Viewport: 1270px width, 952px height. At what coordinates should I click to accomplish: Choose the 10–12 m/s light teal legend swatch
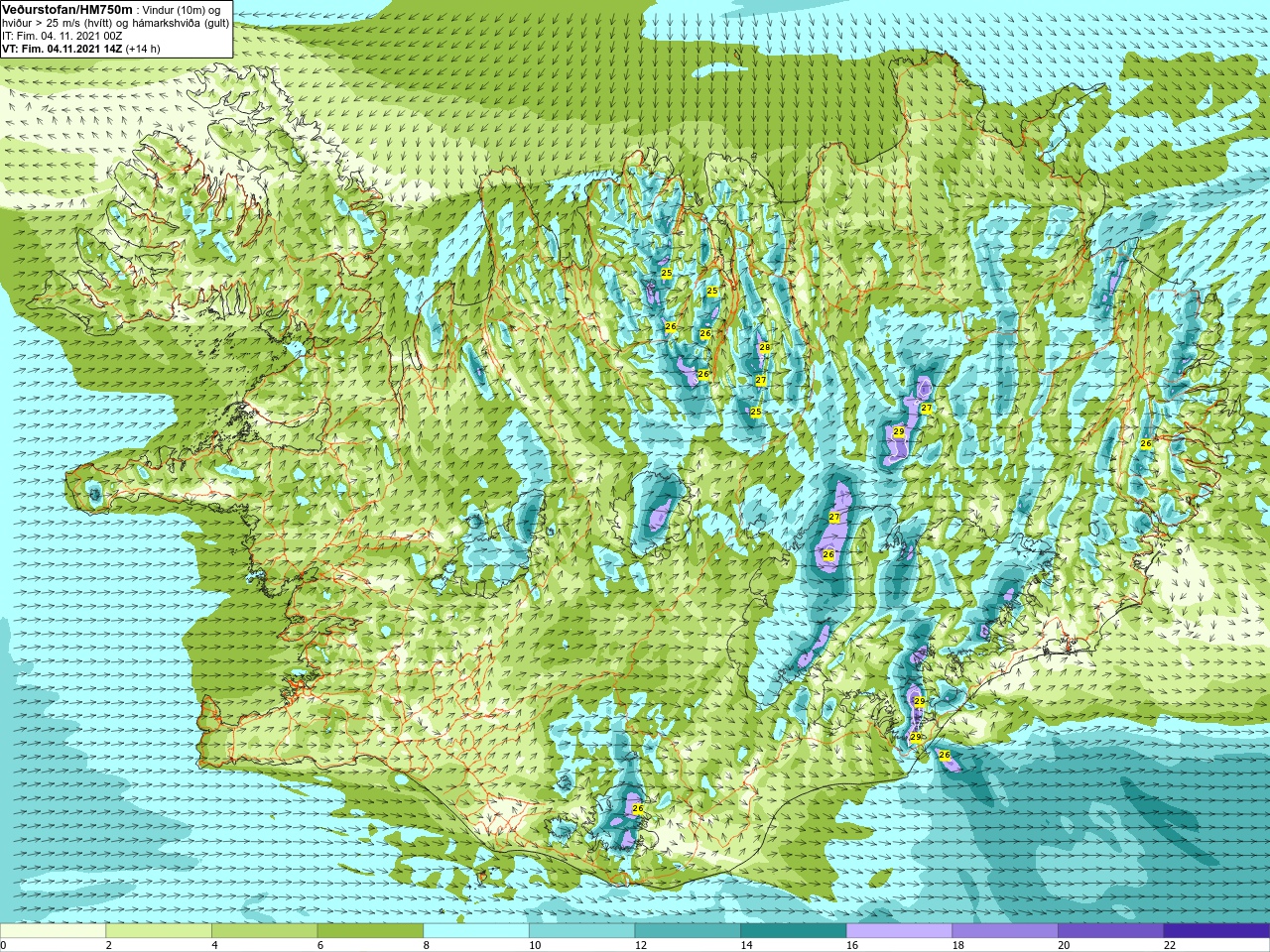tap(581, 931)
